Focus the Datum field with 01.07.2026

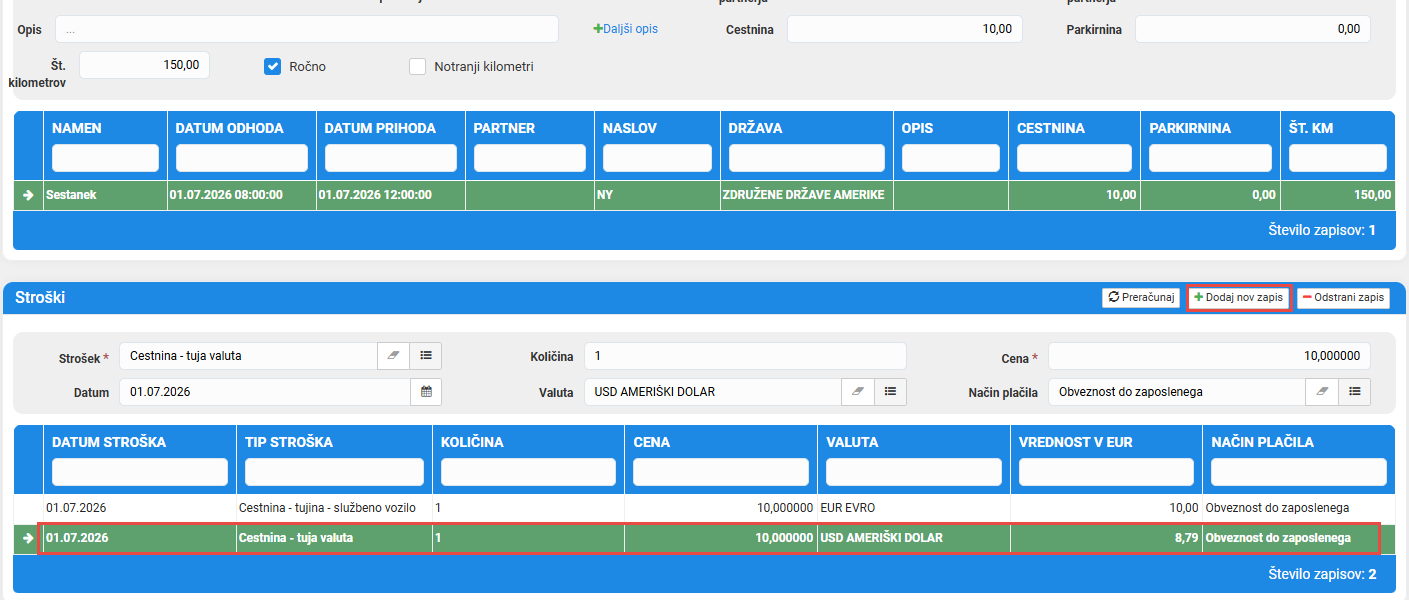[x=265, y=392]
